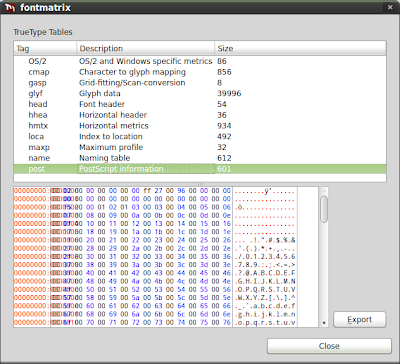
Task: Click the hex viewer scrollbar handle
Action: pos(324,209)
